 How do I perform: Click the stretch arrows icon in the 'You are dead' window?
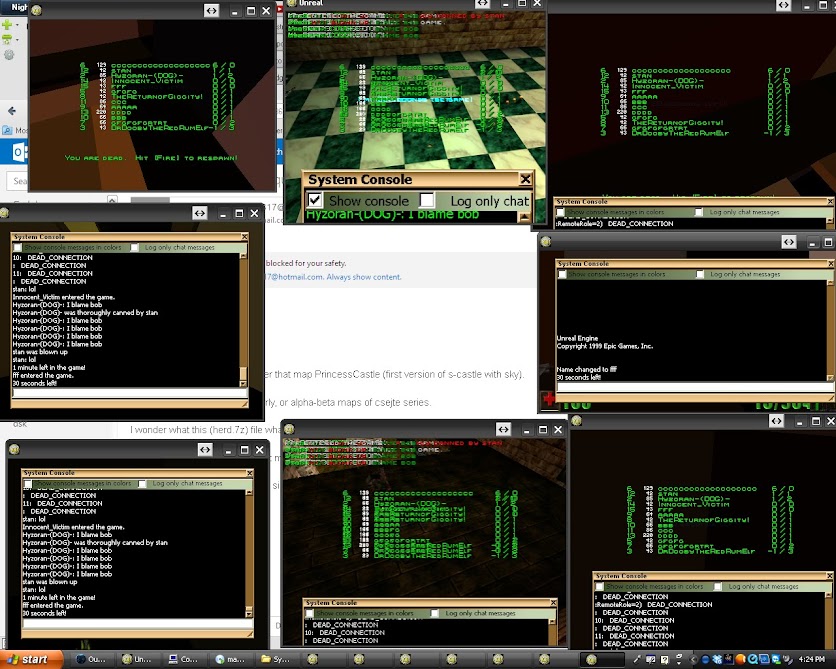[212, 11]
